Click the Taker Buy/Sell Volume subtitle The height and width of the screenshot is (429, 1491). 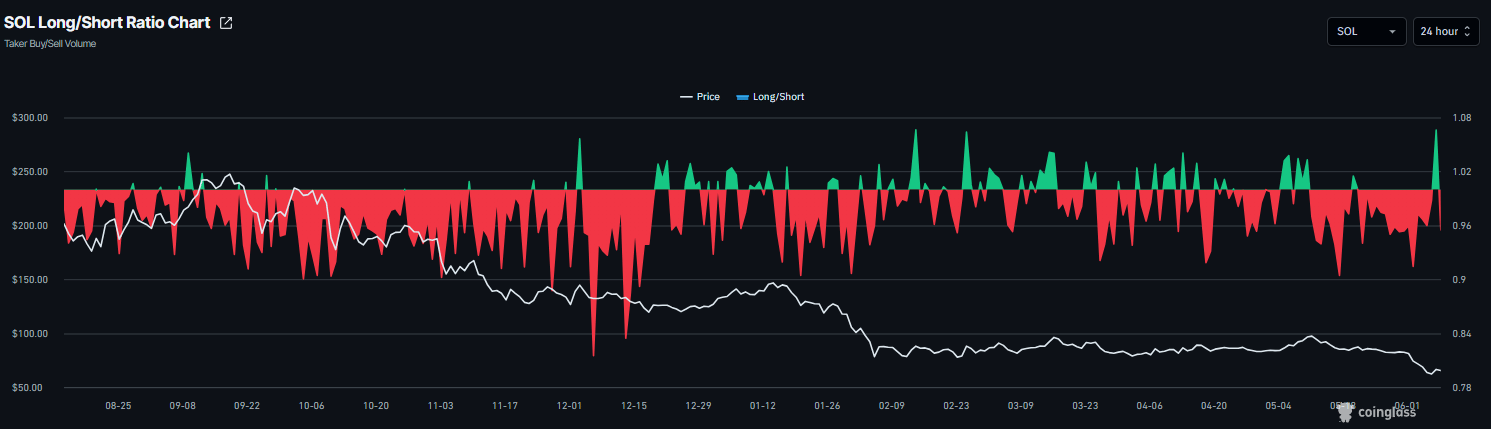click(x=50, y=44)
